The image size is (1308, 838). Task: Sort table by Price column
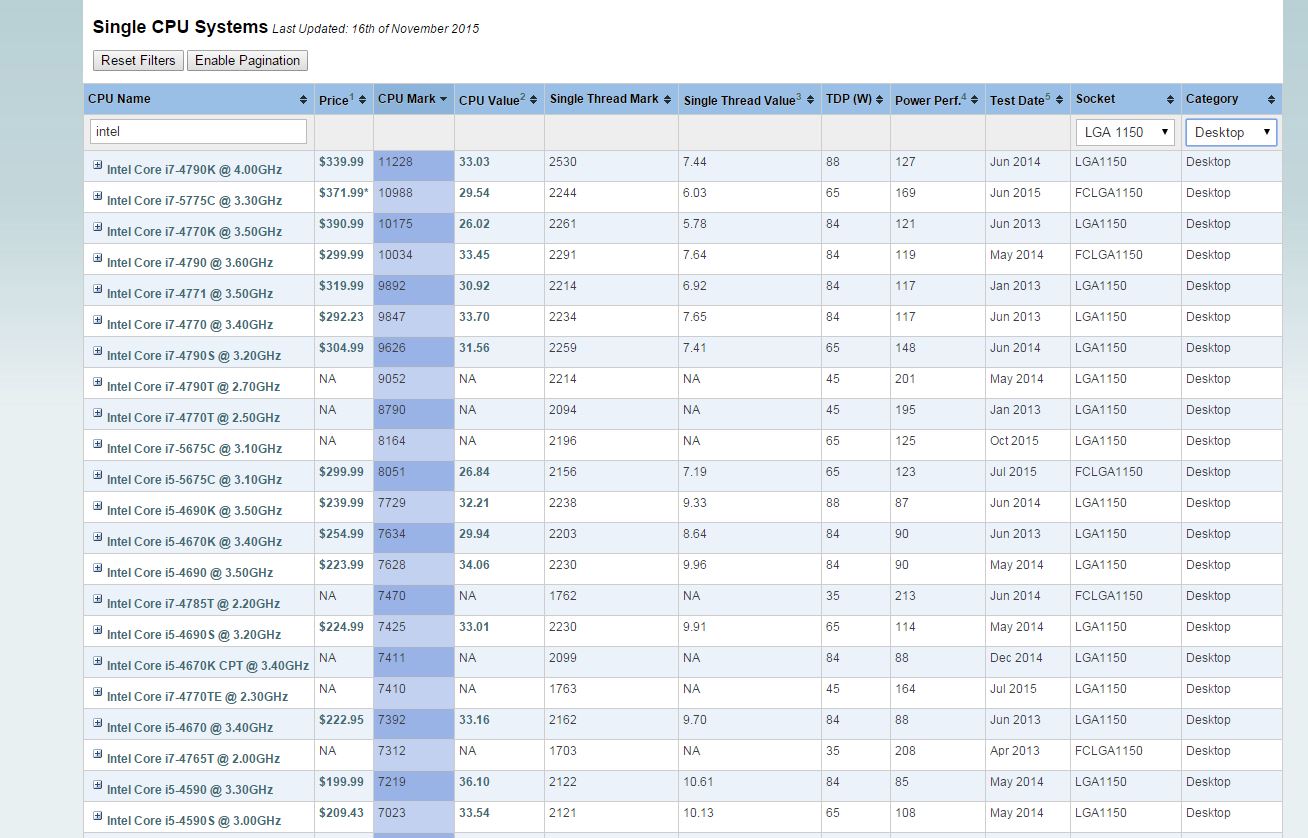tap(343, 99)
